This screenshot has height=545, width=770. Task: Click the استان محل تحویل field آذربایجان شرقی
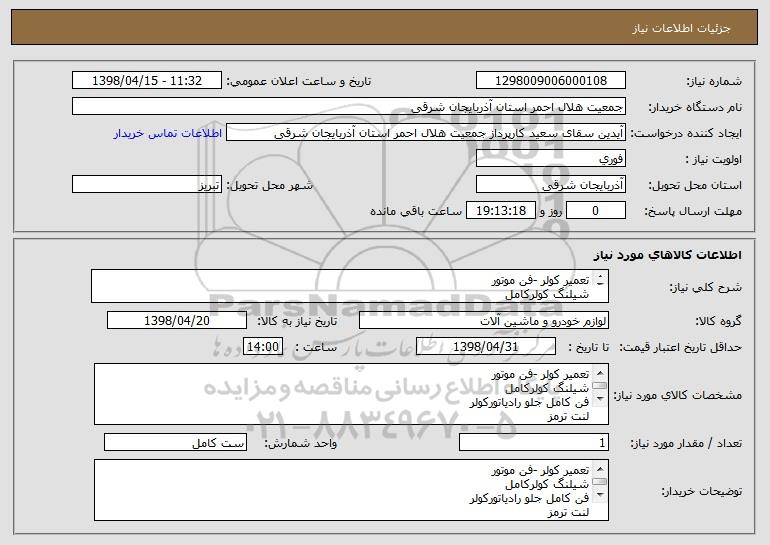pos(550,185)
